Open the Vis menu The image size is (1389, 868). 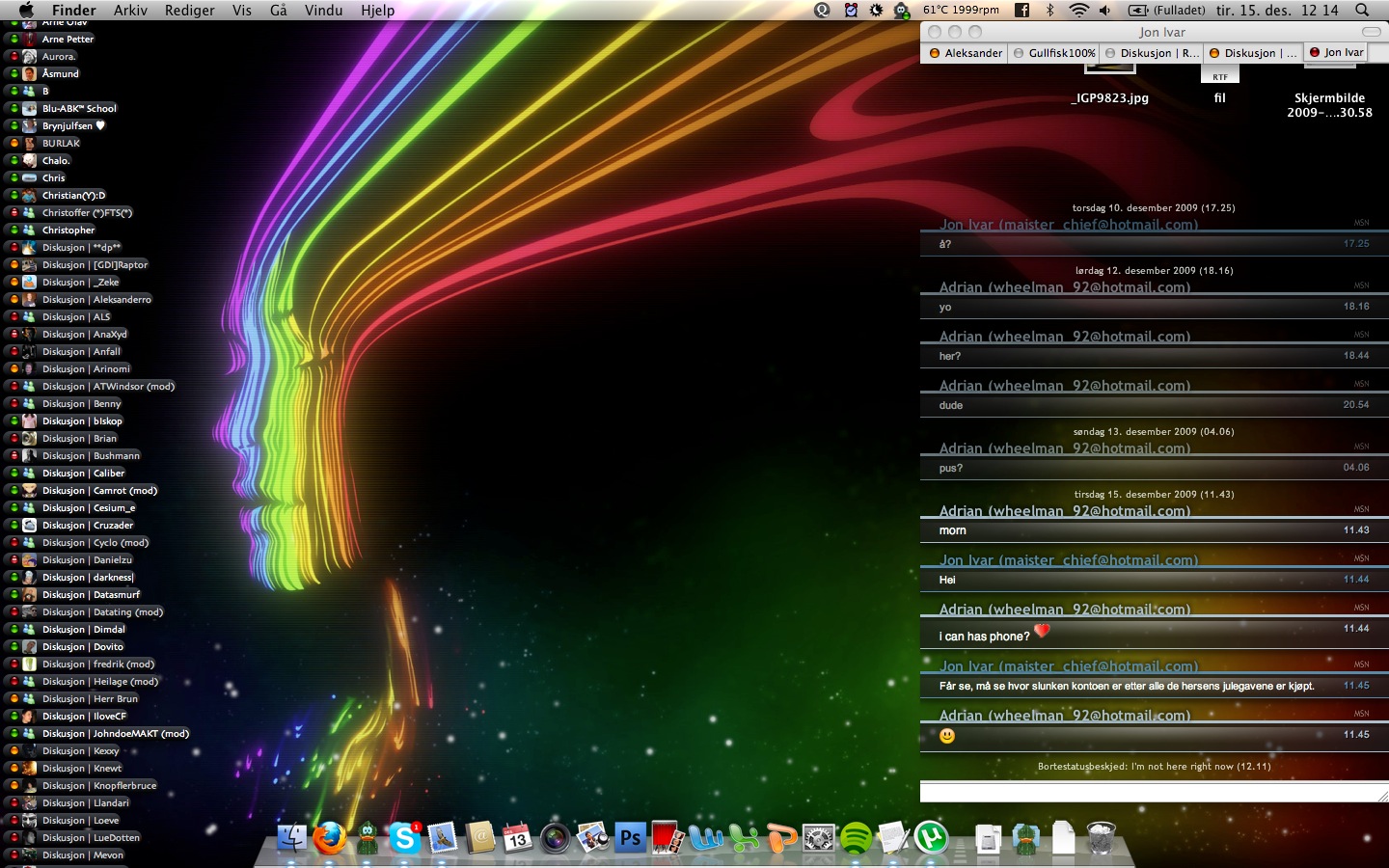(242, 10)
